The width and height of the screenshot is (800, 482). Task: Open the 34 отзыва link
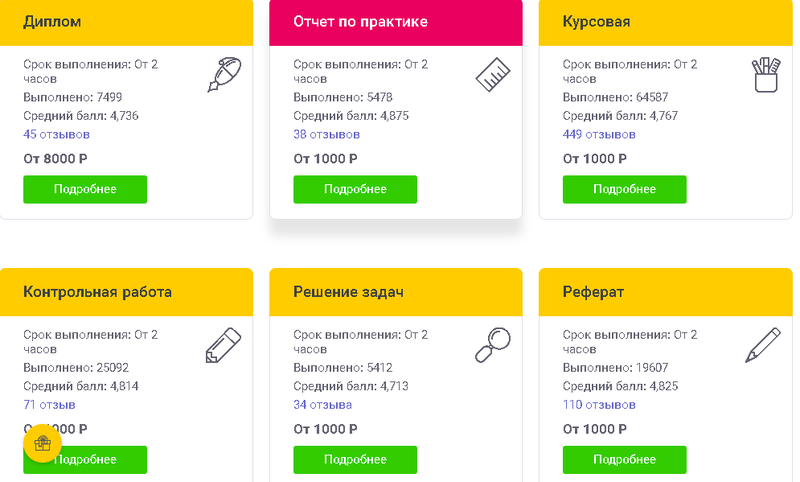click(x=322, y=405)
